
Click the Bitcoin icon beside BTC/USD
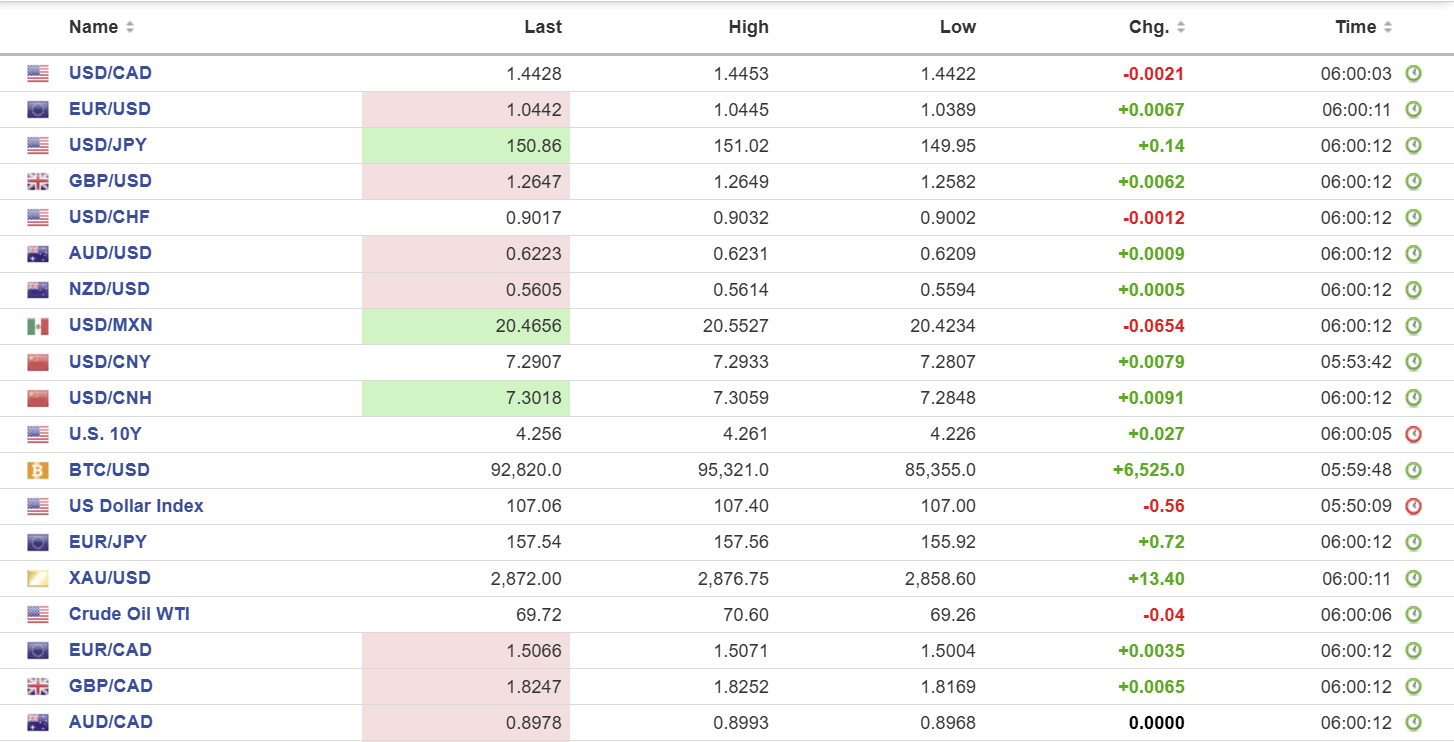(38, 470)
